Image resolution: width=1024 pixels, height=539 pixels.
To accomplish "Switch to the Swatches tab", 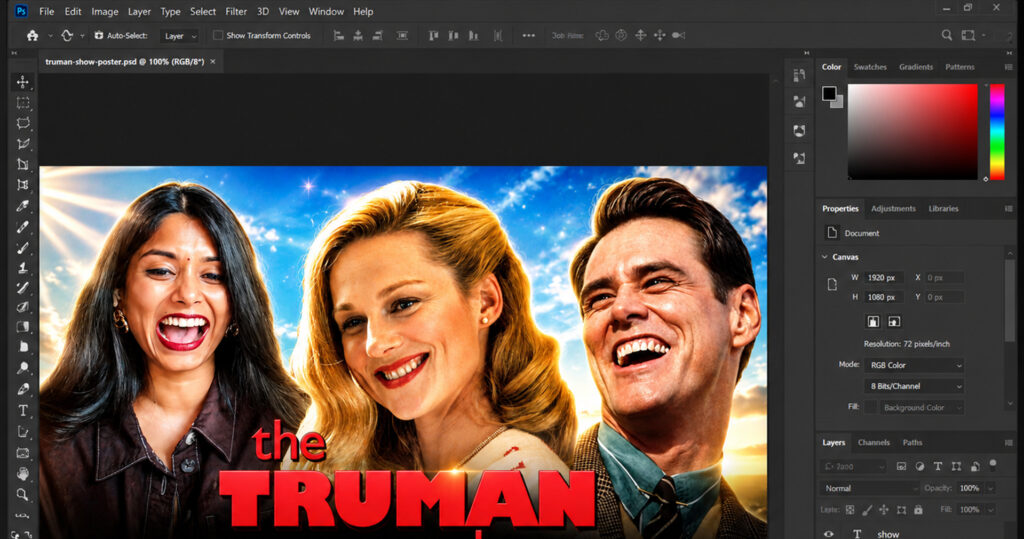I will [870, 67].
